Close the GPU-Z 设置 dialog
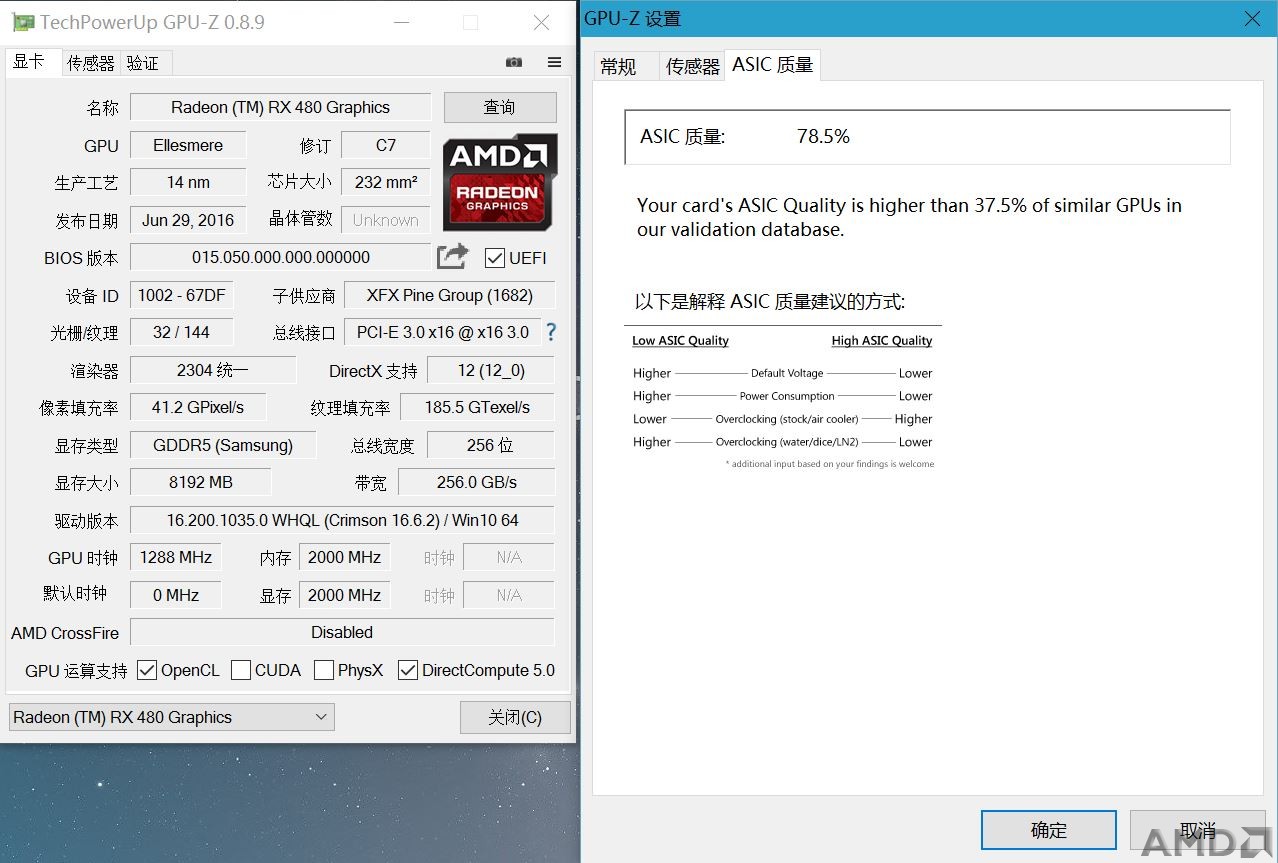This screenshot has width=1278, height=863. pyautogui.click(x=1252, y=19)
